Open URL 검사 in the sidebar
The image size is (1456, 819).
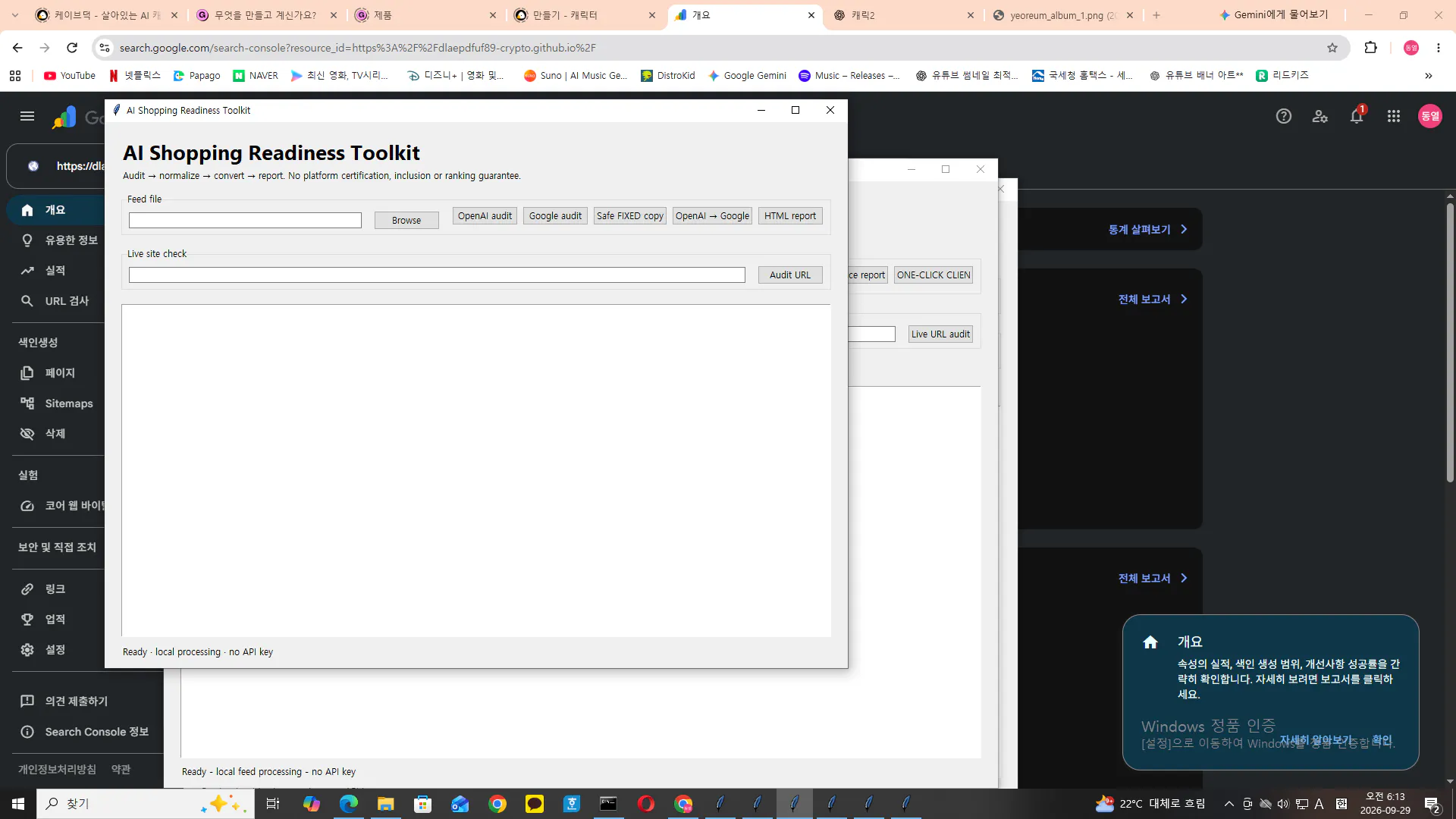[x=57, y=301]
